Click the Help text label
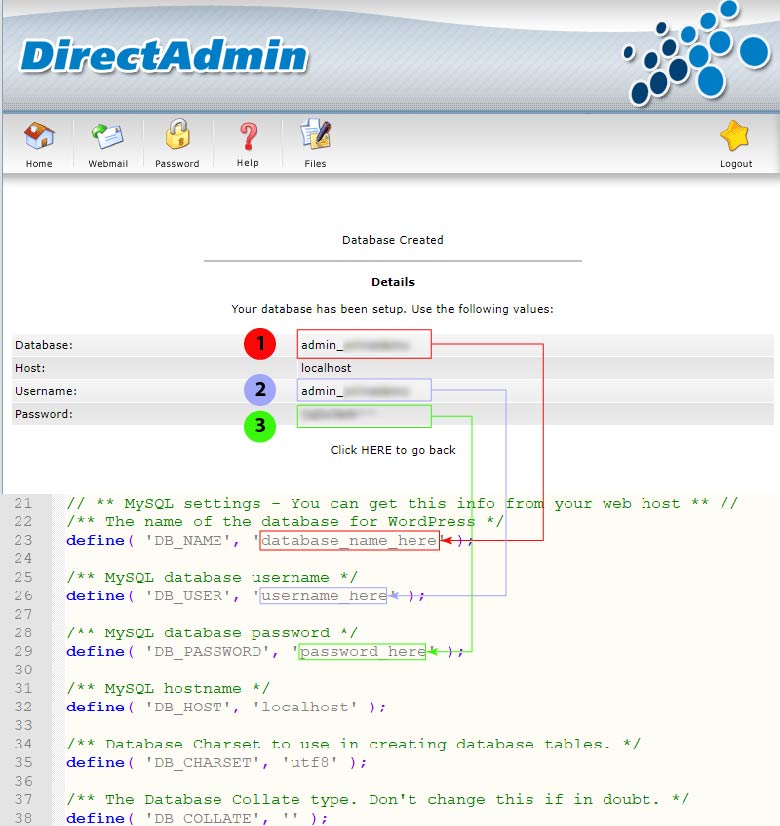780x826 pixels. click(x=248, y=163)
